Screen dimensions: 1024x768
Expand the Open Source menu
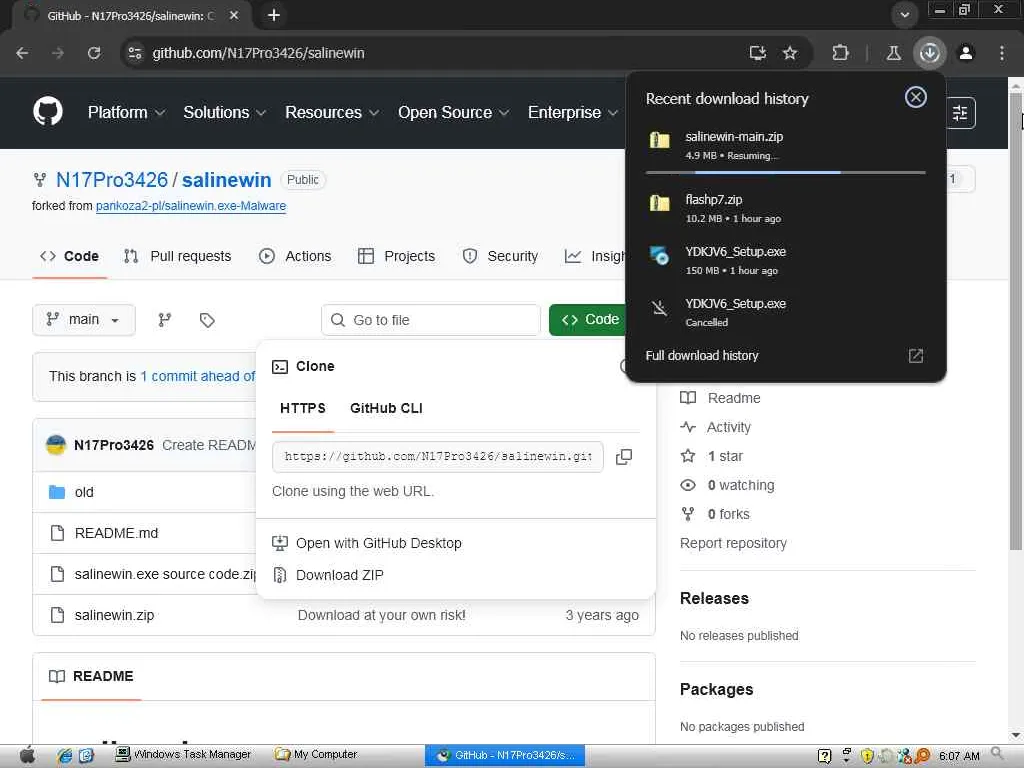(x=453, y=112)
